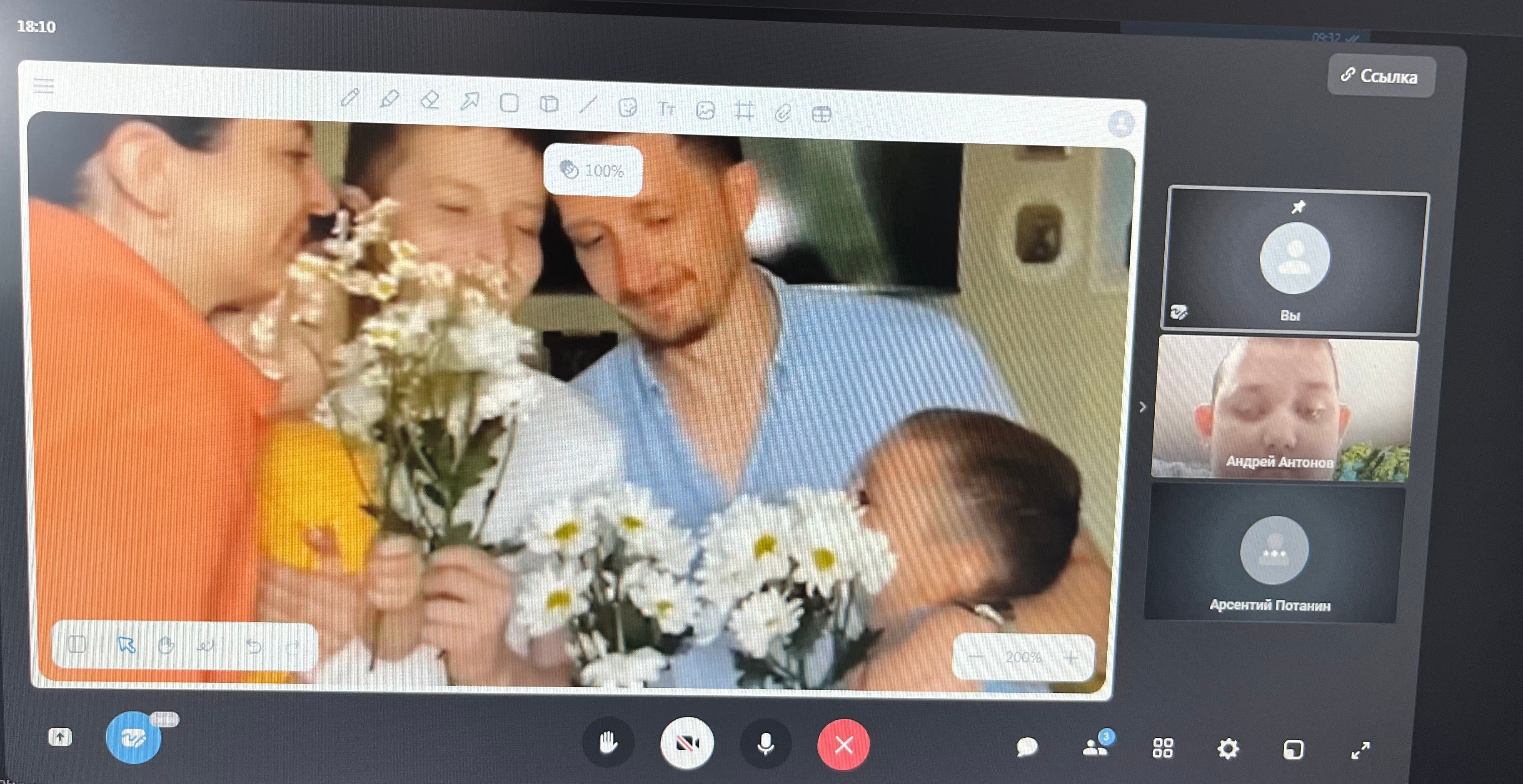Viewport: 1523px width, 784px height.
Task: Insert an image with picture tool
Action: point(705,110)
